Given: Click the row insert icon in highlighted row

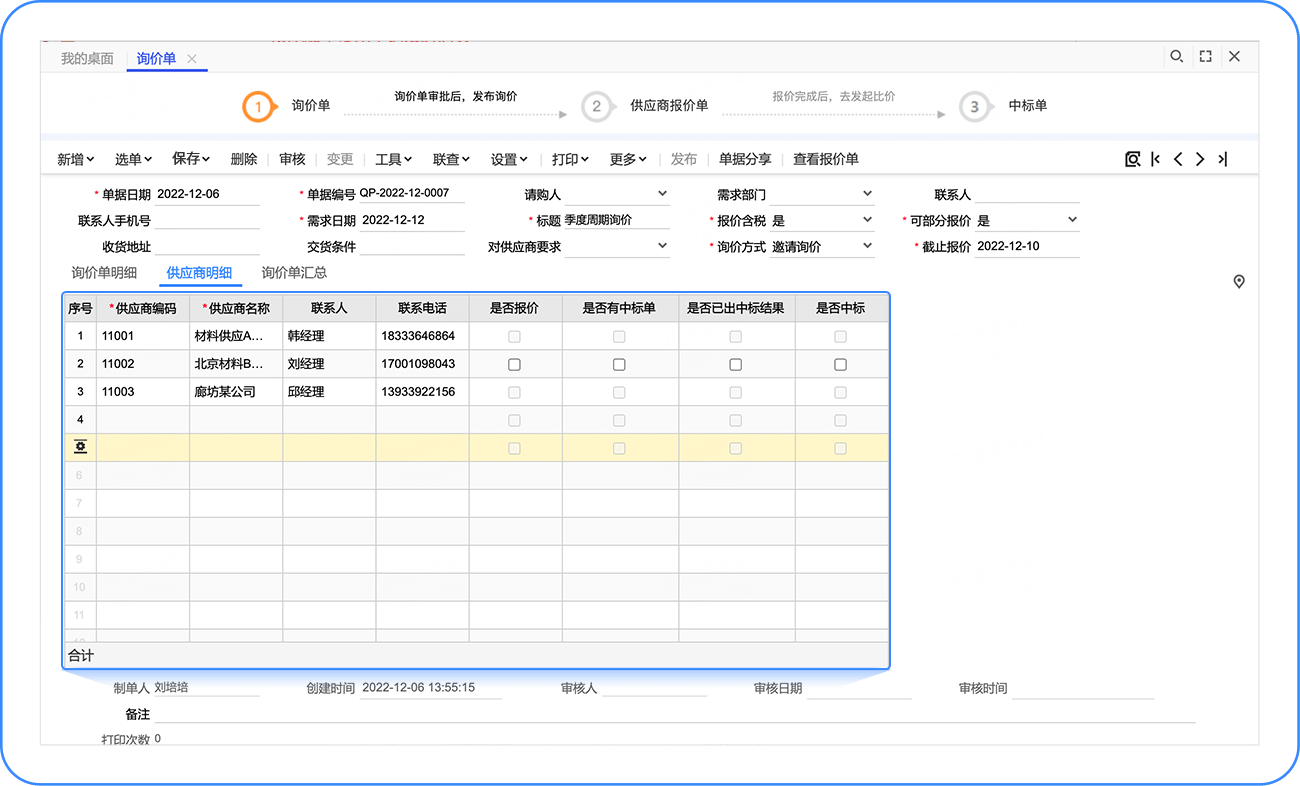Looking at the screenshot, I should coord(80,448).
